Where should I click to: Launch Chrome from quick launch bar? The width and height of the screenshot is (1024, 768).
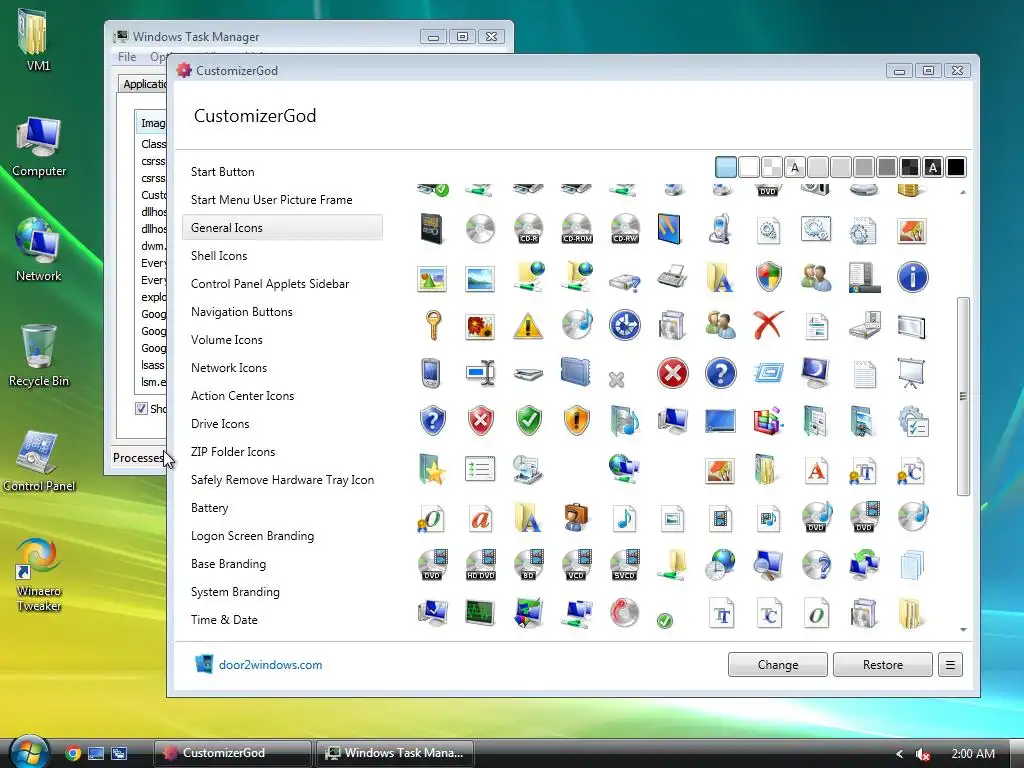click(x=73, y=753)
